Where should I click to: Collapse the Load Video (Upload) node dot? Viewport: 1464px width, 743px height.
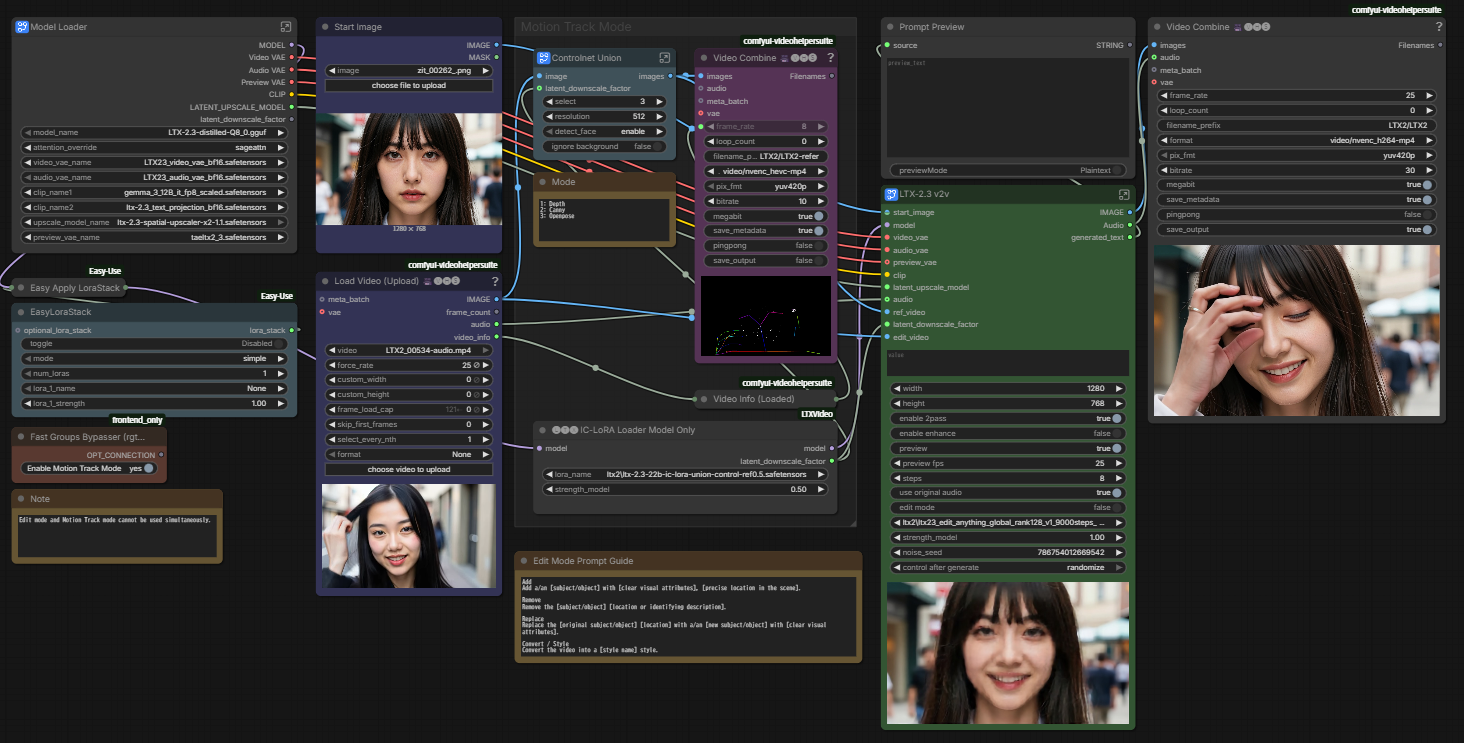[x=324, y=281]
